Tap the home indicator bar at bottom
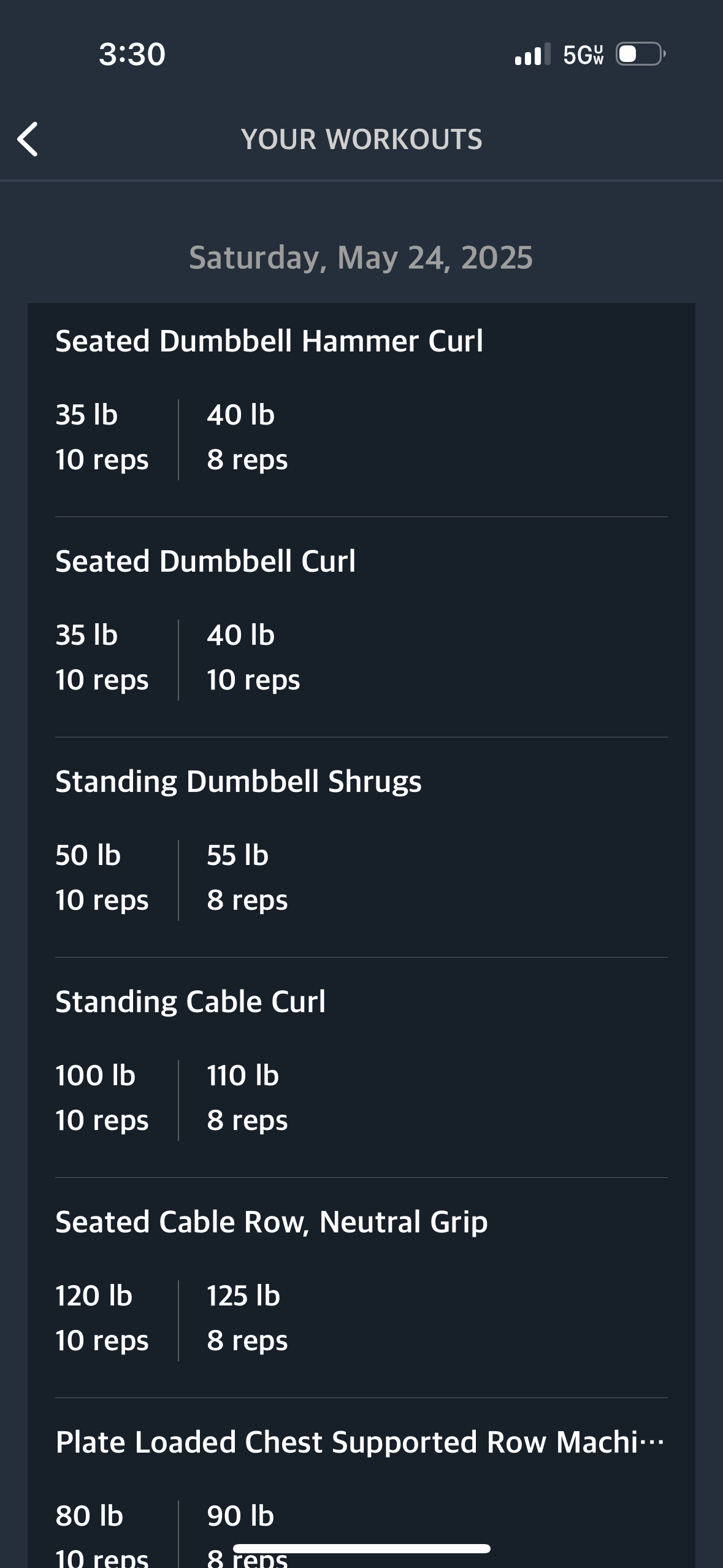This screenshot has height=1568, width=723. [x=361, y=1548]
